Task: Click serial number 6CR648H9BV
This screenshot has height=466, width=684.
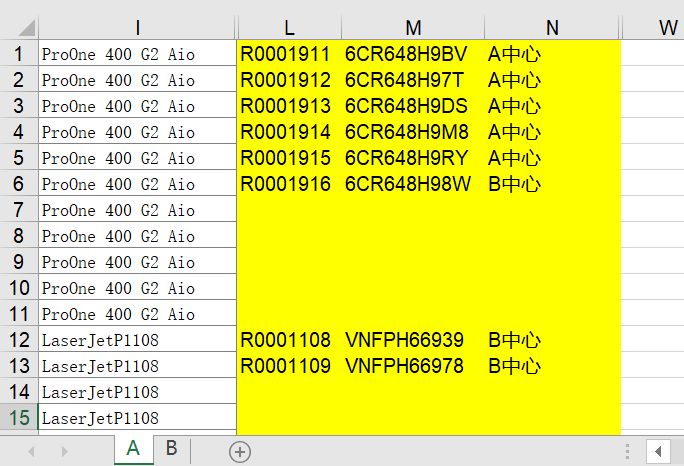Action: 406,54
